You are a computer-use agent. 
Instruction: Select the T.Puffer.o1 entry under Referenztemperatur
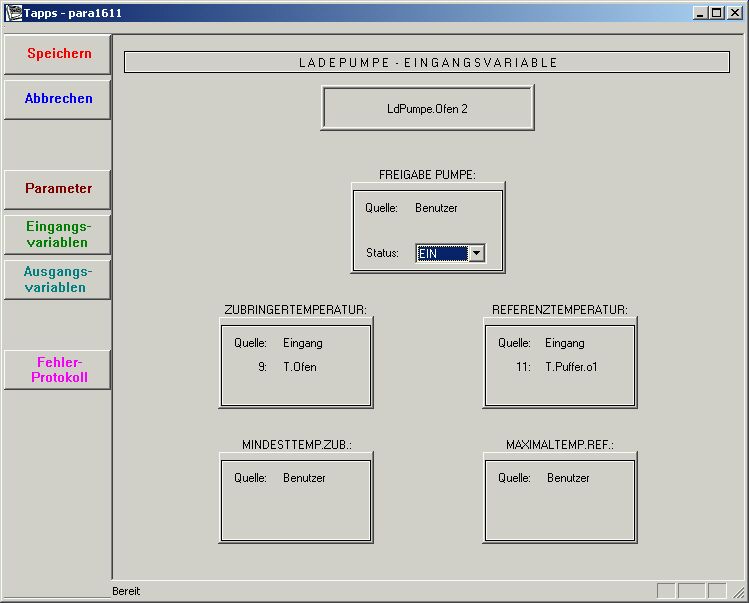pos(571,367)
